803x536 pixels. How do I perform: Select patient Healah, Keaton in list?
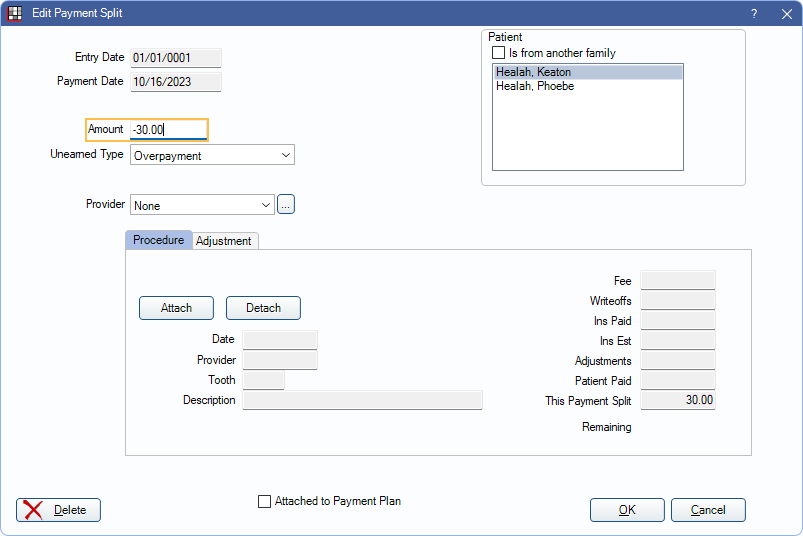(x=535, y=72)
